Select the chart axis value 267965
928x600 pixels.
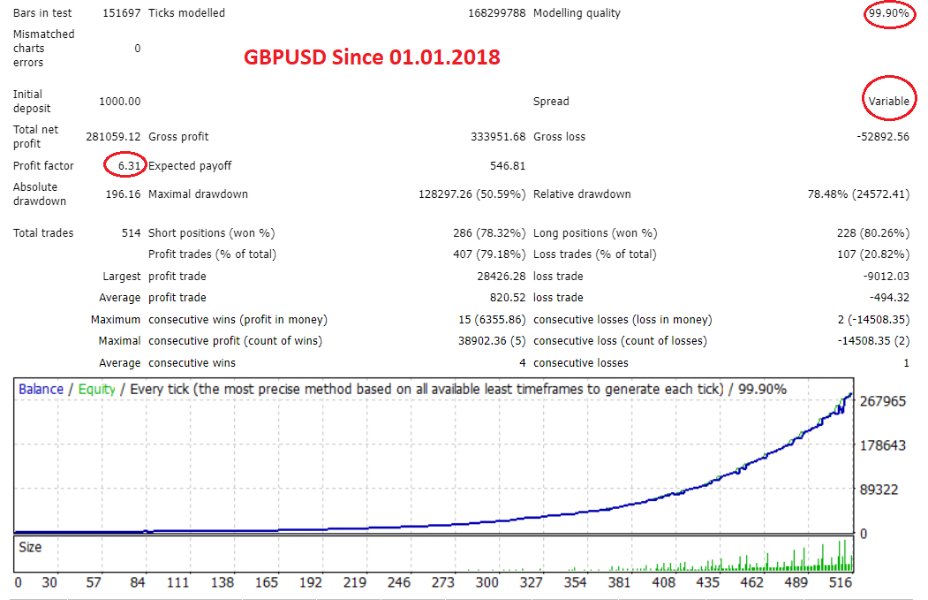pyautogui.click(x=882, y=401)
